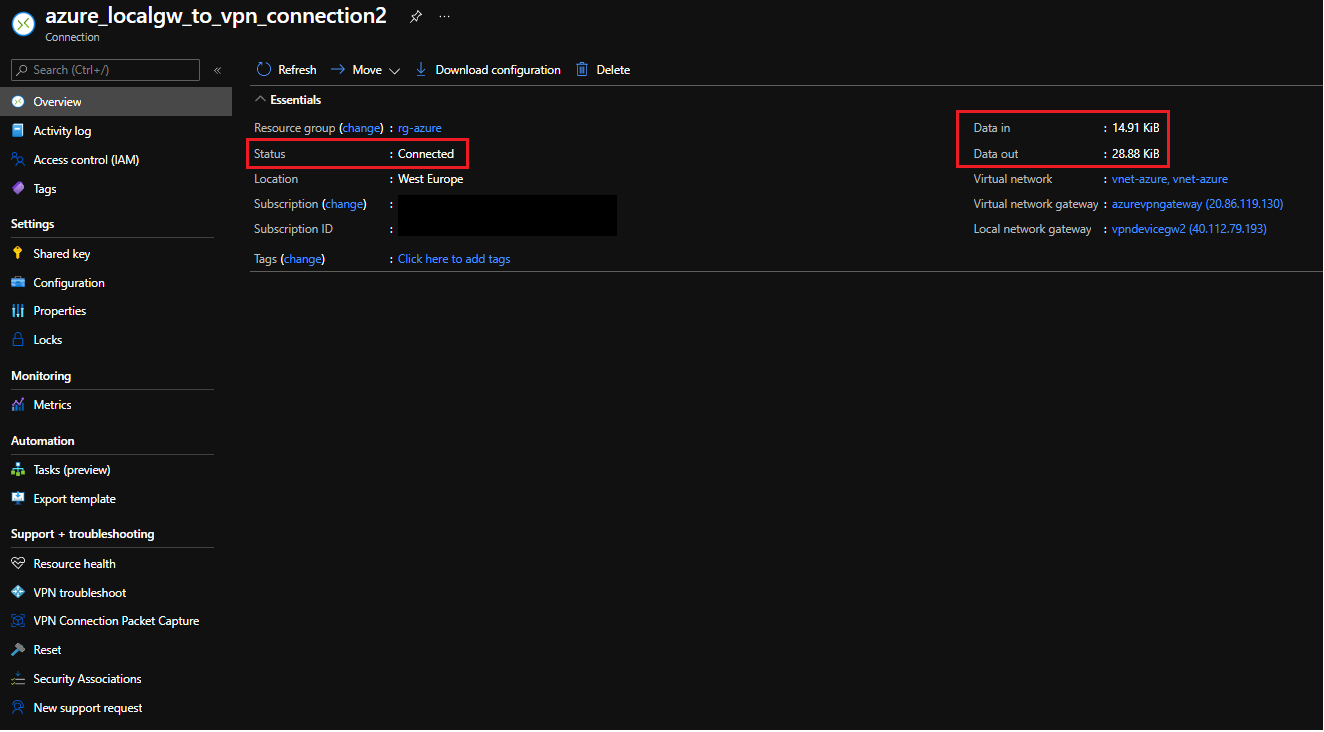The height and width of the screenshot is (732, 1324).
Task: Click the Data in 14.91 KiB value
Action: coord(1136,128)
